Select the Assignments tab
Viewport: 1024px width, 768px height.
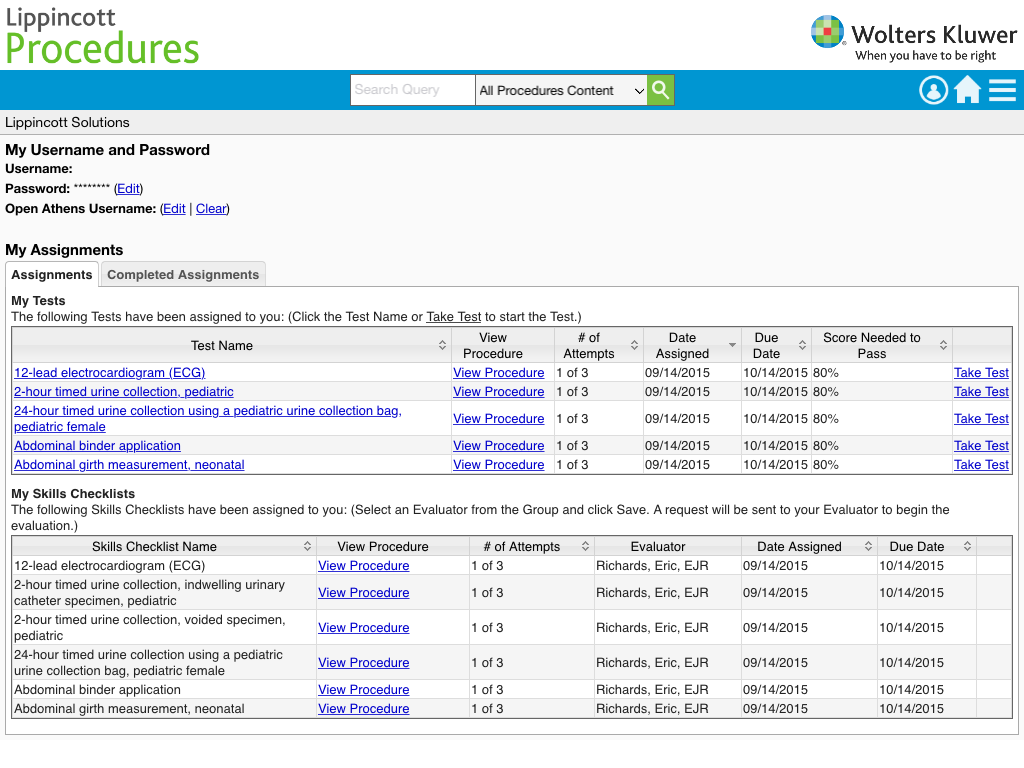coord(52,275)
